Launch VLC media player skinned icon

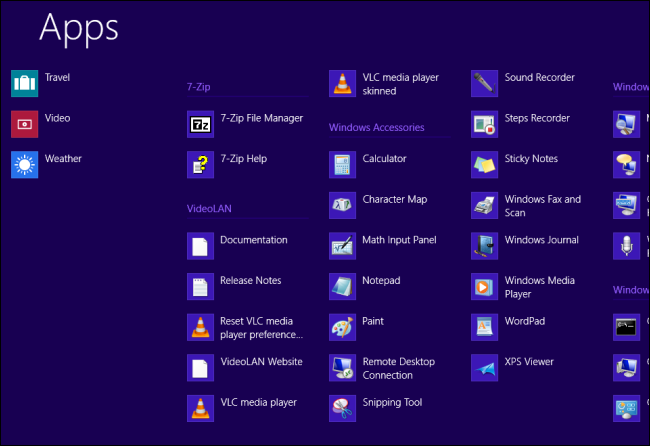coord(342,83)
